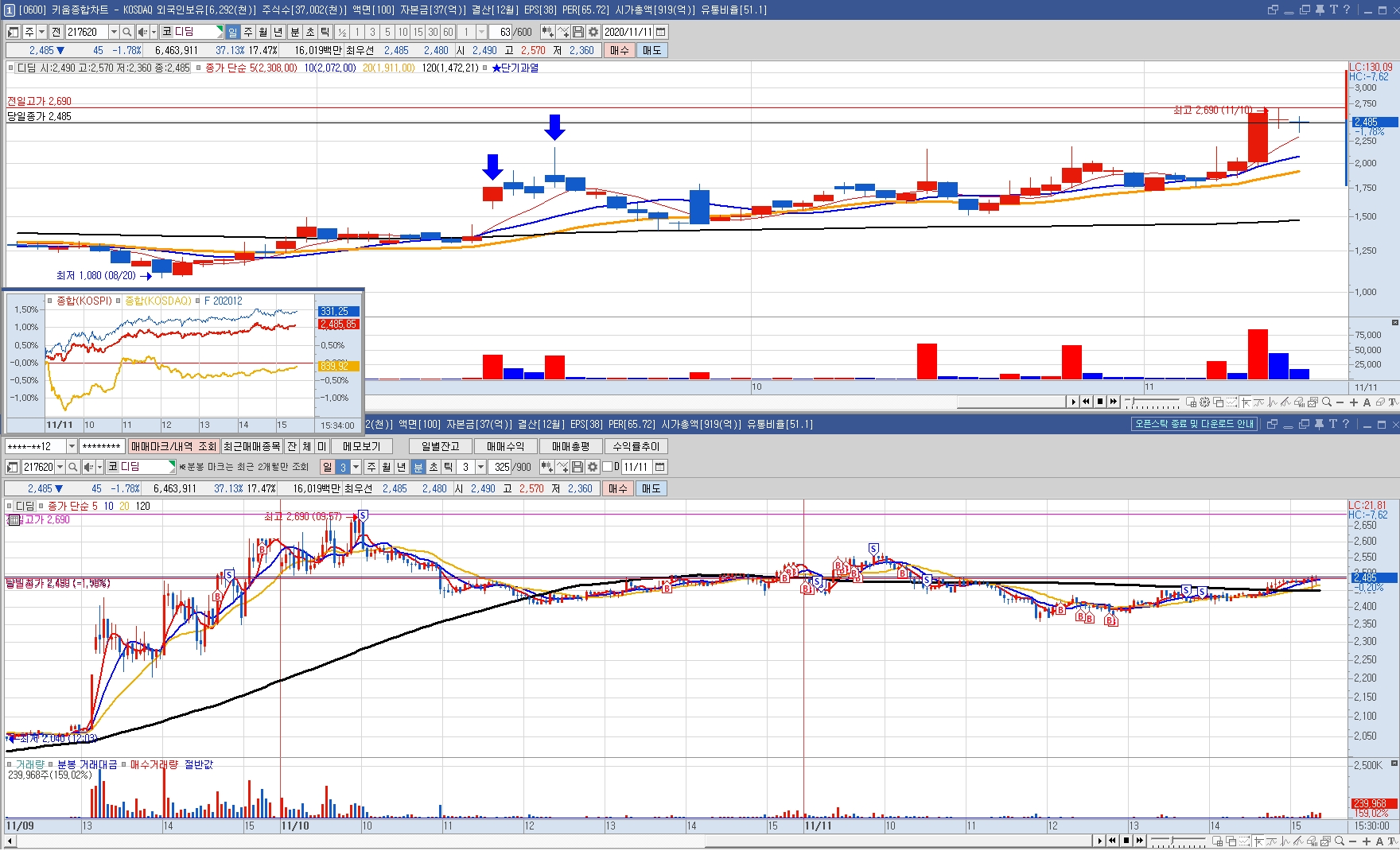Open '수익률추이' tab

coord(636,446)
